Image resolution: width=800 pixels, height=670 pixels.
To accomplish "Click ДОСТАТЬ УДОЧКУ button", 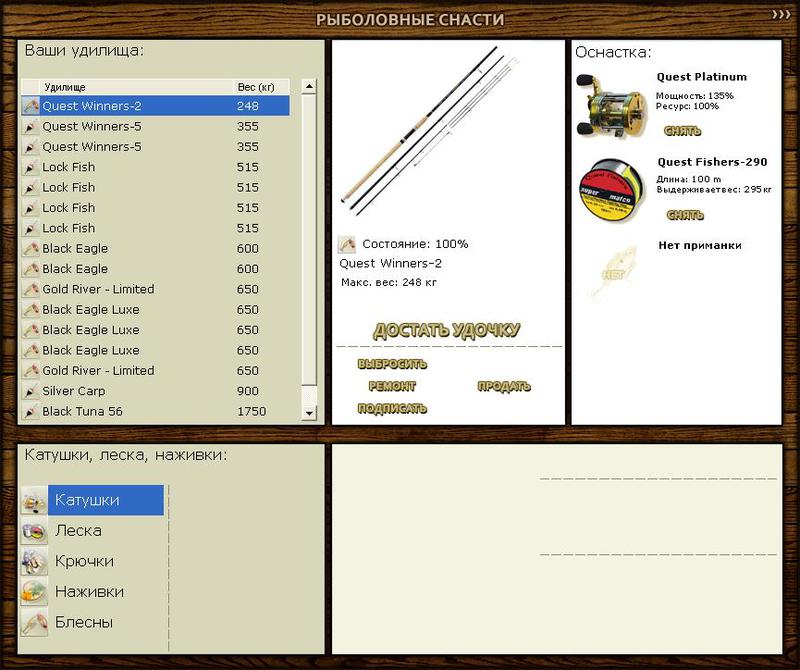I will coord(446,331).
